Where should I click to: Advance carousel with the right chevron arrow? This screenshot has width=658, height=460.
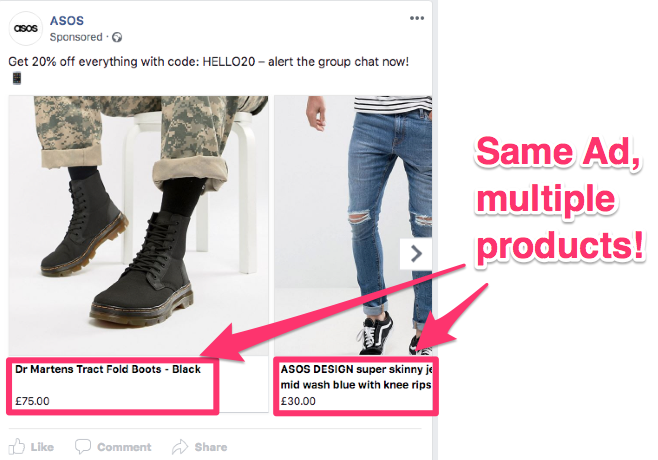point(416,254)
